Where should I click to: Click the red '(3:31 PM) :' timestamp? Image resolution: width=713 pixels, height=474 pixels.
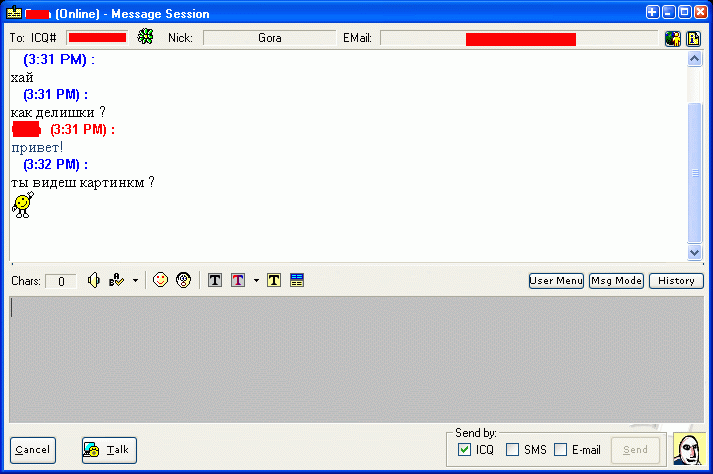pos(82,130)
